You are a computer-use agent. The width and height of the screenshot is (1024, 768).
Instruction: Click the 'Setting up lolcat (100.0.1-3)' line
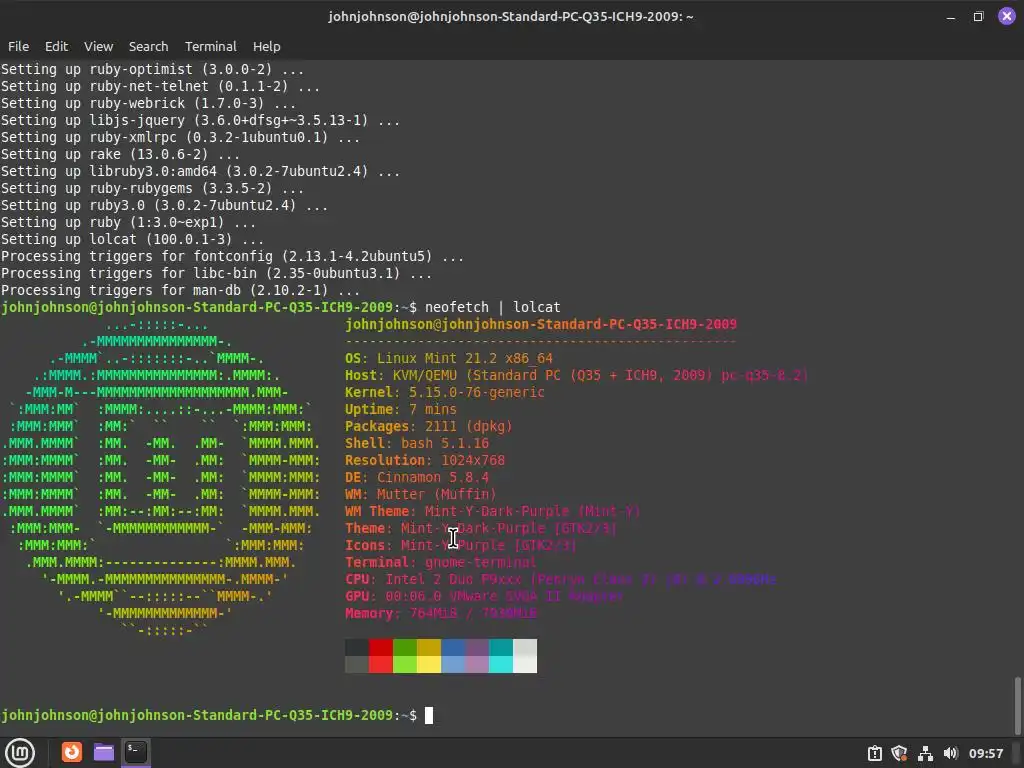tap(133, 239)
